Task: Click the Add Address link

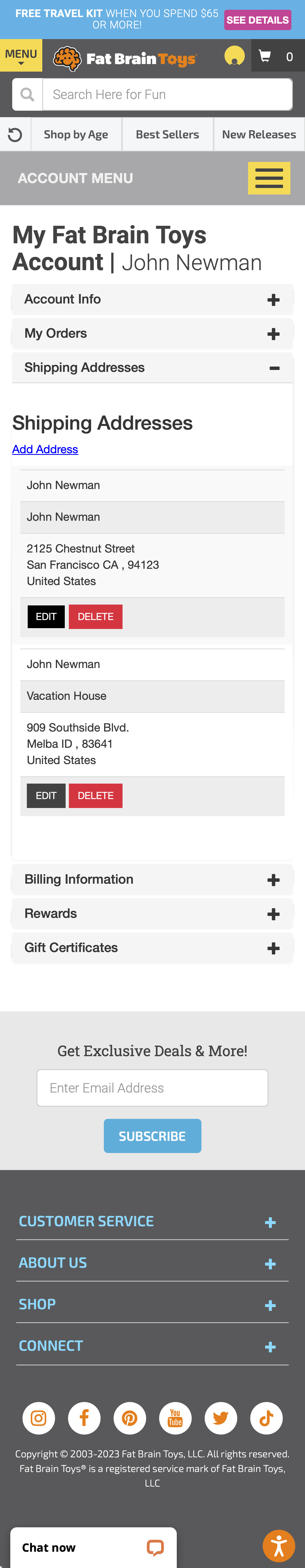Action: (x=45, y=449)
